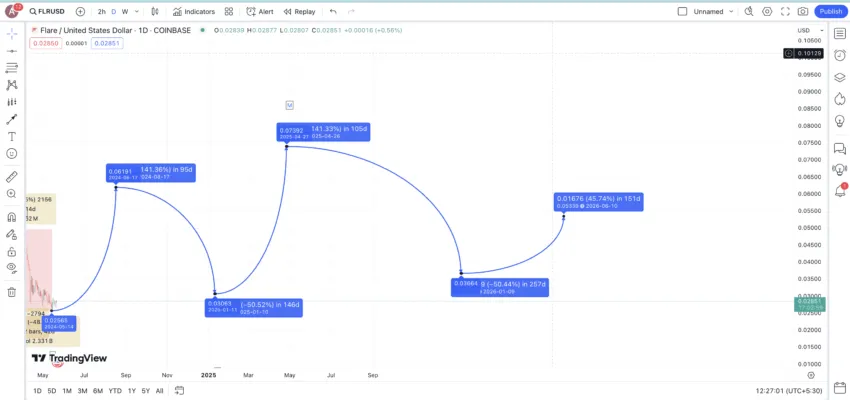Toggle magnet mode
Viewport: 850px width, 400px height.
[11, 217]
